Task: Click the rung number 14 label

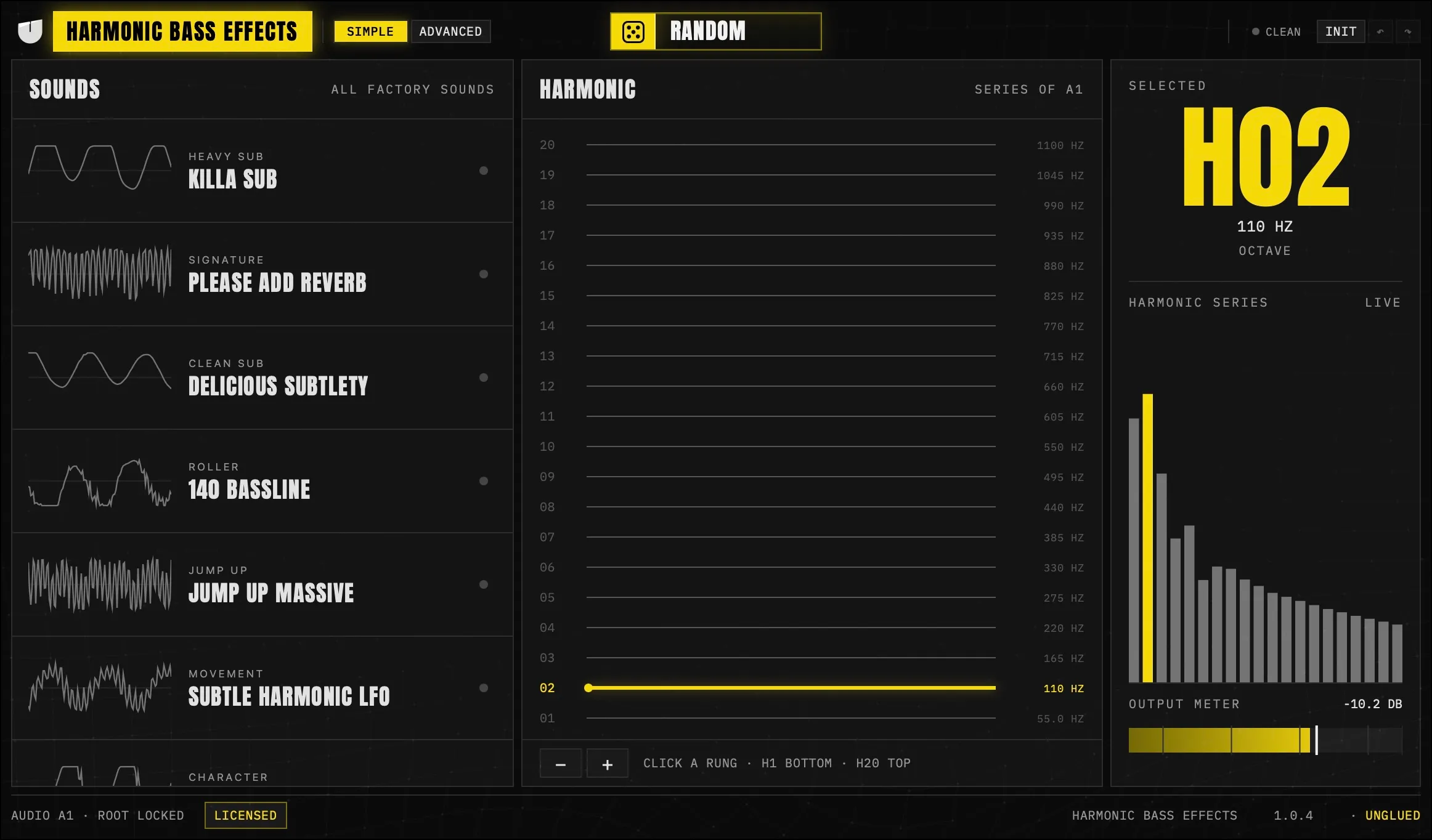Action: 547,326
